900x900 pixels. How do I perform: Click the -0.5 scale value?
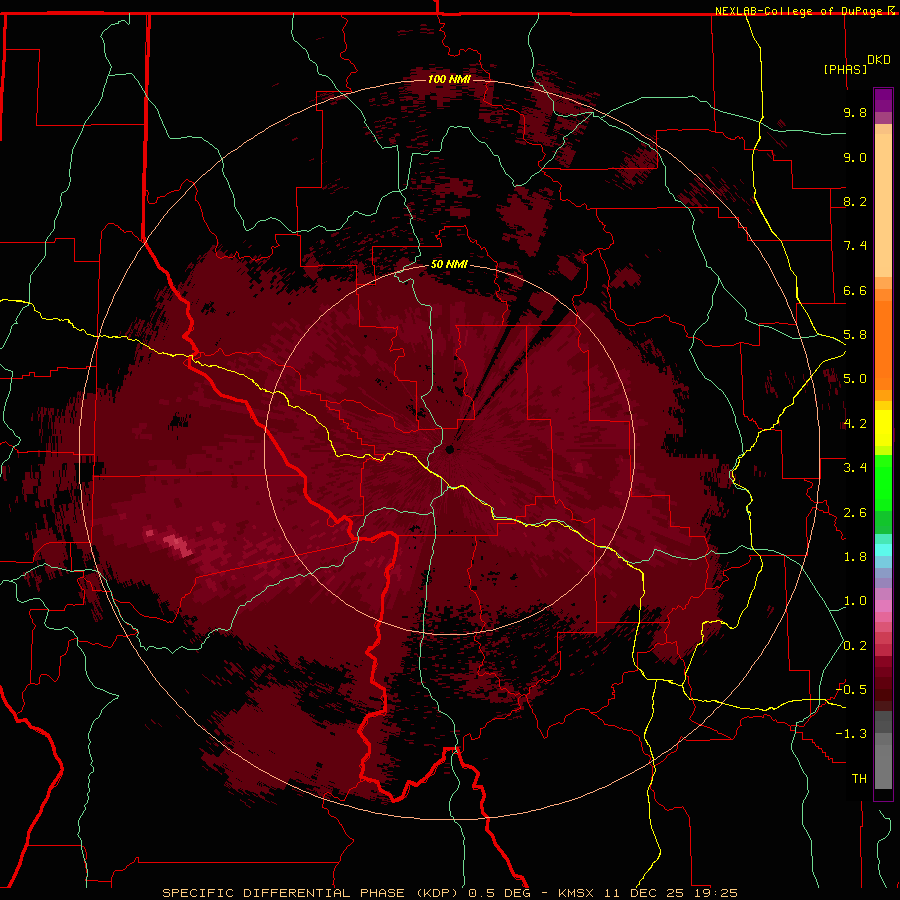pyautogui.click(x=851, y=690)
